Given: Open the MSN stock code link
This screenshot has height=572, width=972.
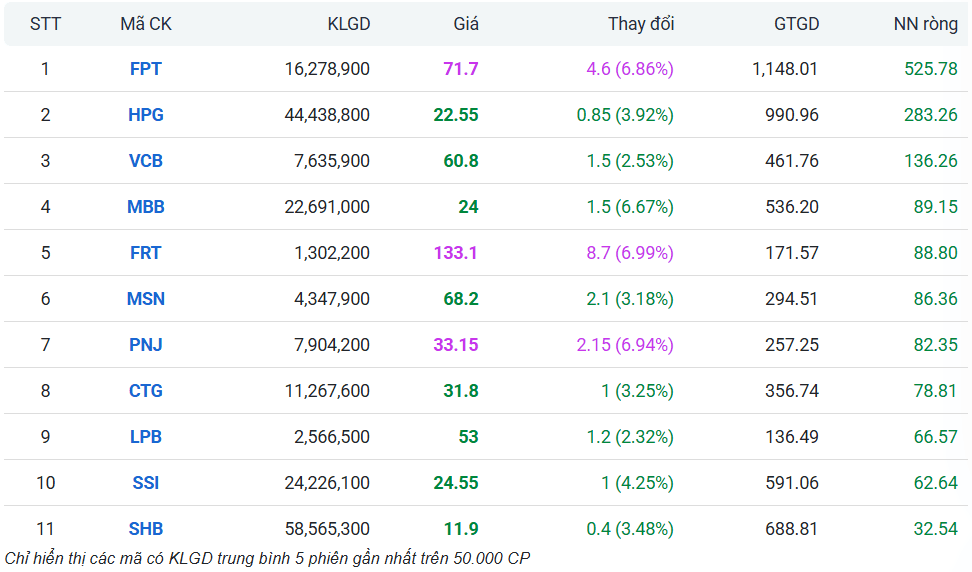Looking at the screenshot, I should (x=146, y=299).
